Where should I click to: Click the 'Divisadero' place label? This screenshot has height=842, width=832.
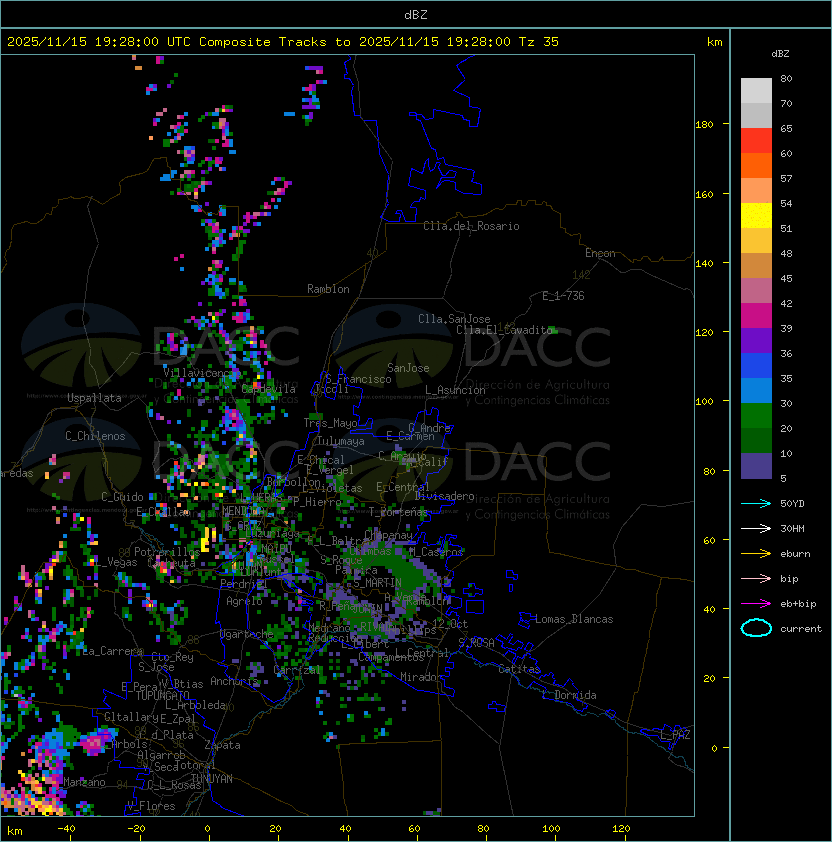coord(445,496)
